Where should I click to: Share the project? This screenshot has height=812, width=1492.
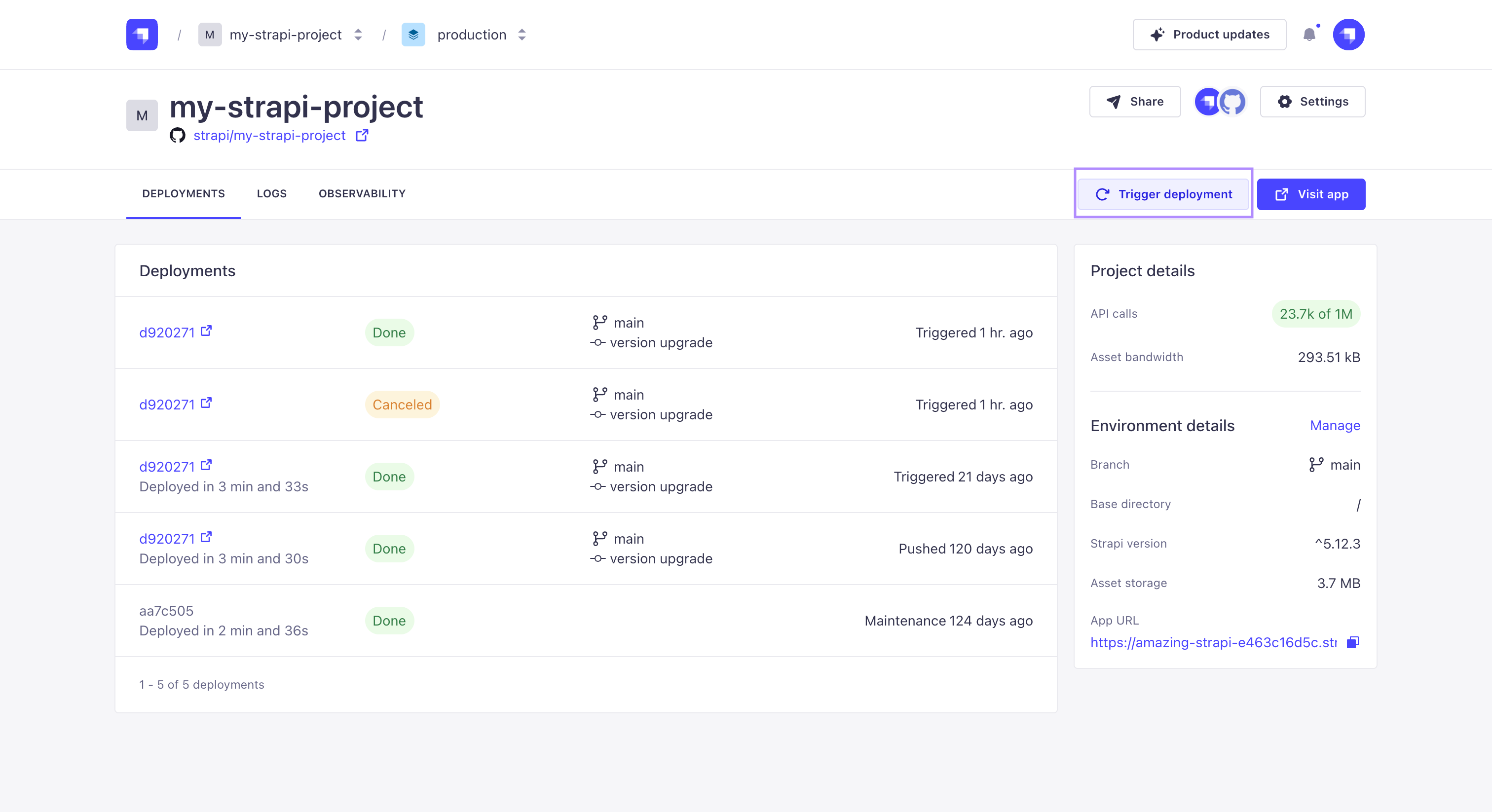coord(1135,101)
